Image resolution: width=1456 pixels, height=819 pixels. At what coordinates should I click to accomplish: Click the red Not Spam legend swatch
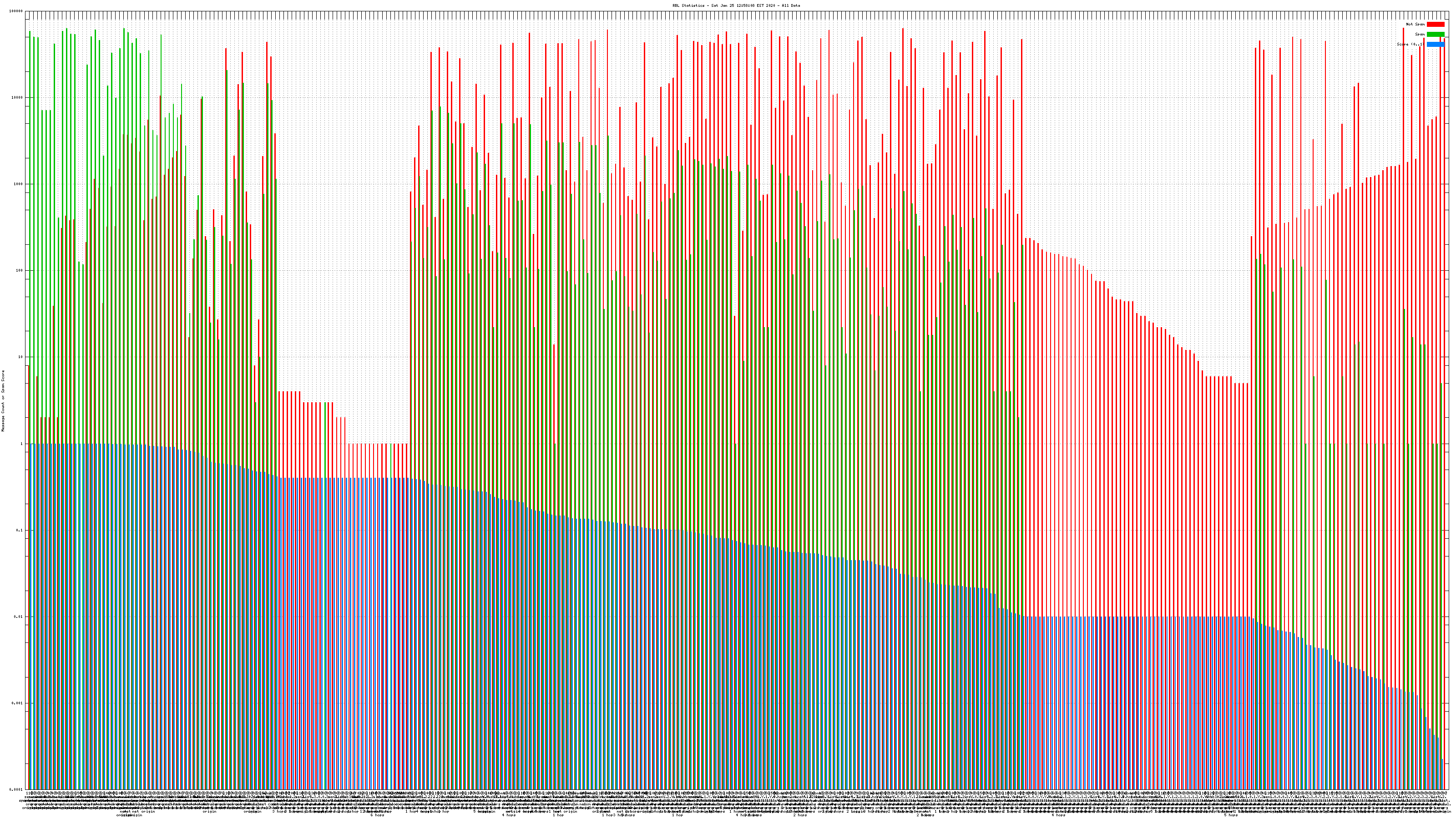(x=1435, y=24)
